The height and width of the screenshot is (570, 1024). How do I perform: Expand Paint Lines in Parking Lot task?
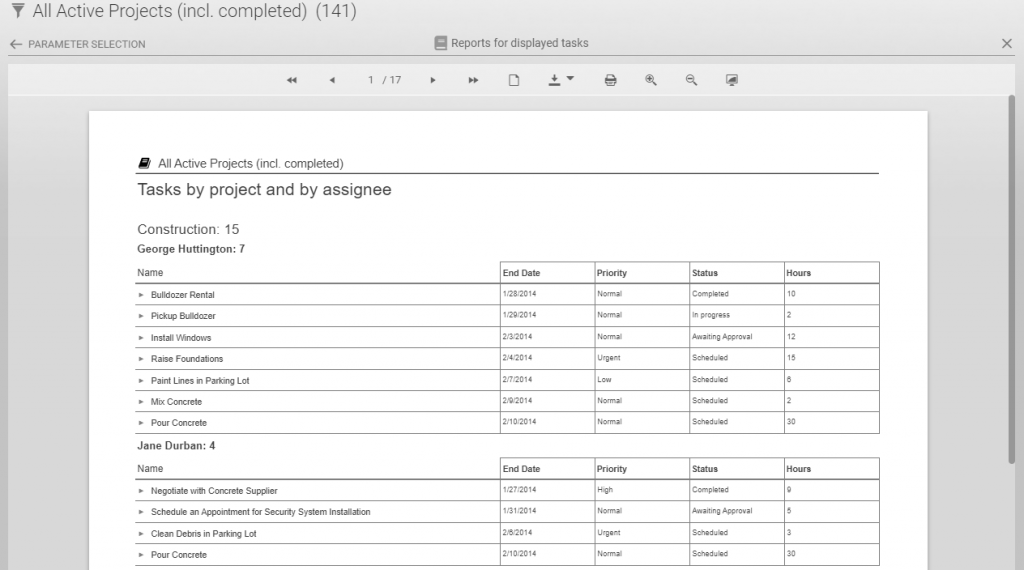click(x=140, y=381)
